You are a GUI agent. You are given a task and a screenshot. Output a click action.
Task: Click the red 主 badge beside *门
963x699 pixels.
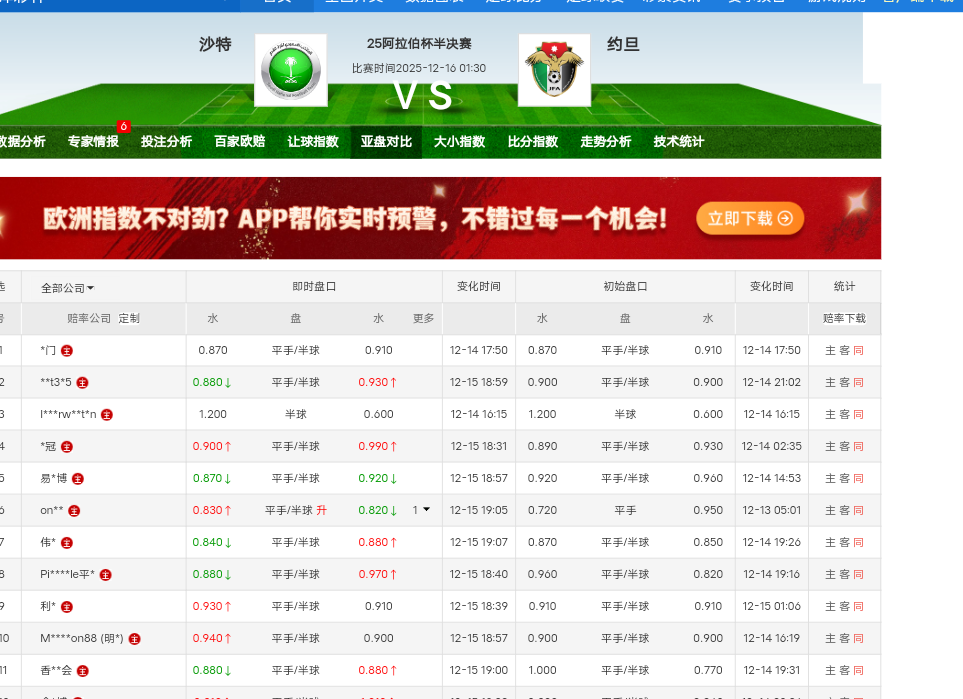point(67,351)
